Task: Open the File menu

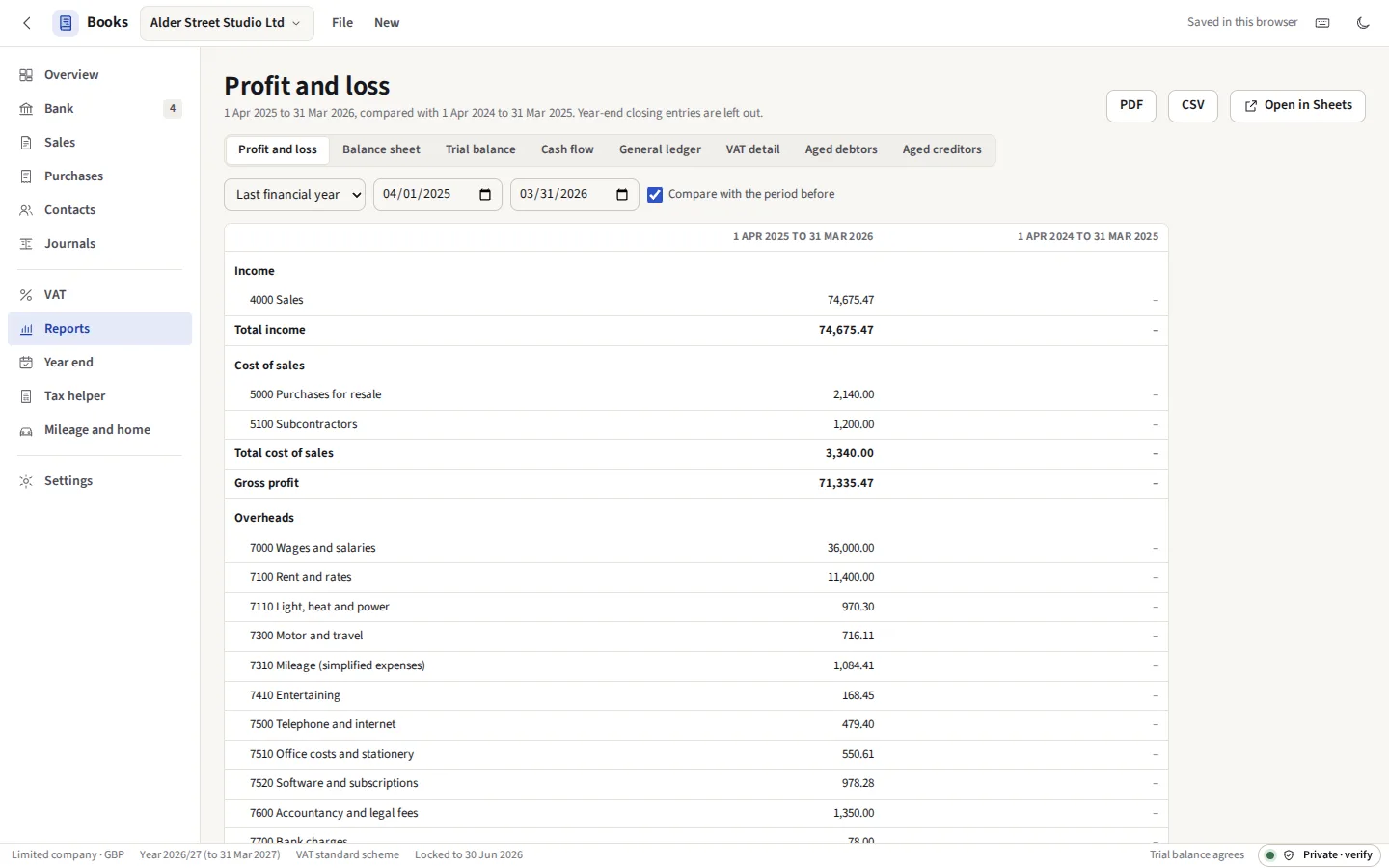Action: (342, 23)
